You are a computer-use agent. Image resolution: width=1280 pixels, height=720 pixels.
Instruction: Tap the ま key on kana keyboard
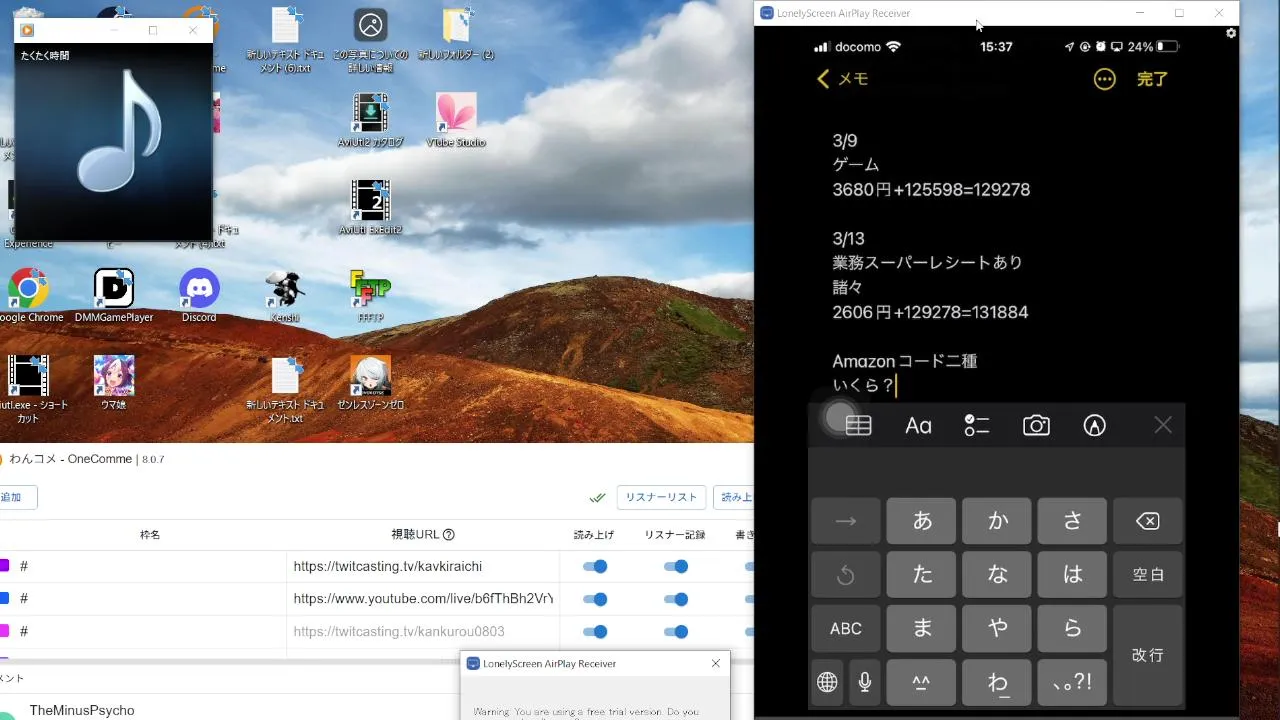coord(922,629)
